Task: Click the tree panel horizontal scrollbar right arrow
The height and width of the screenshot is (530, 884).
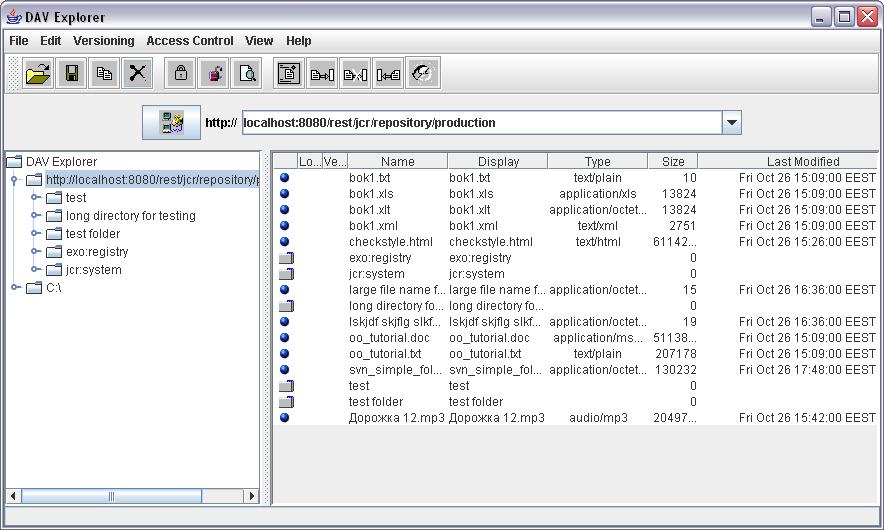Action: (252, 496)
